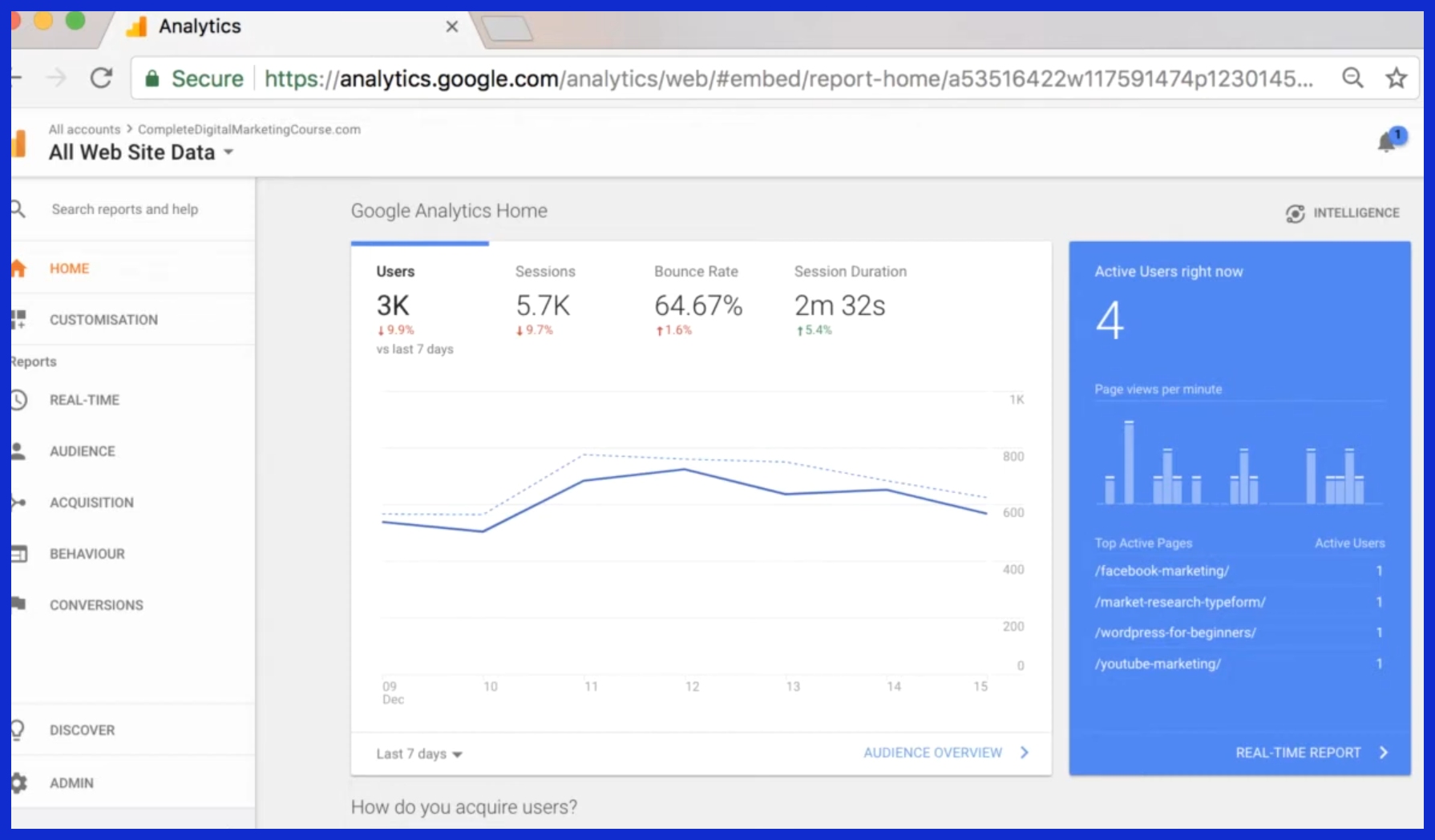Viewport: 1435px width, 840px height.
Task: Click the Analytics logo in the header
Action: point(18,145)
